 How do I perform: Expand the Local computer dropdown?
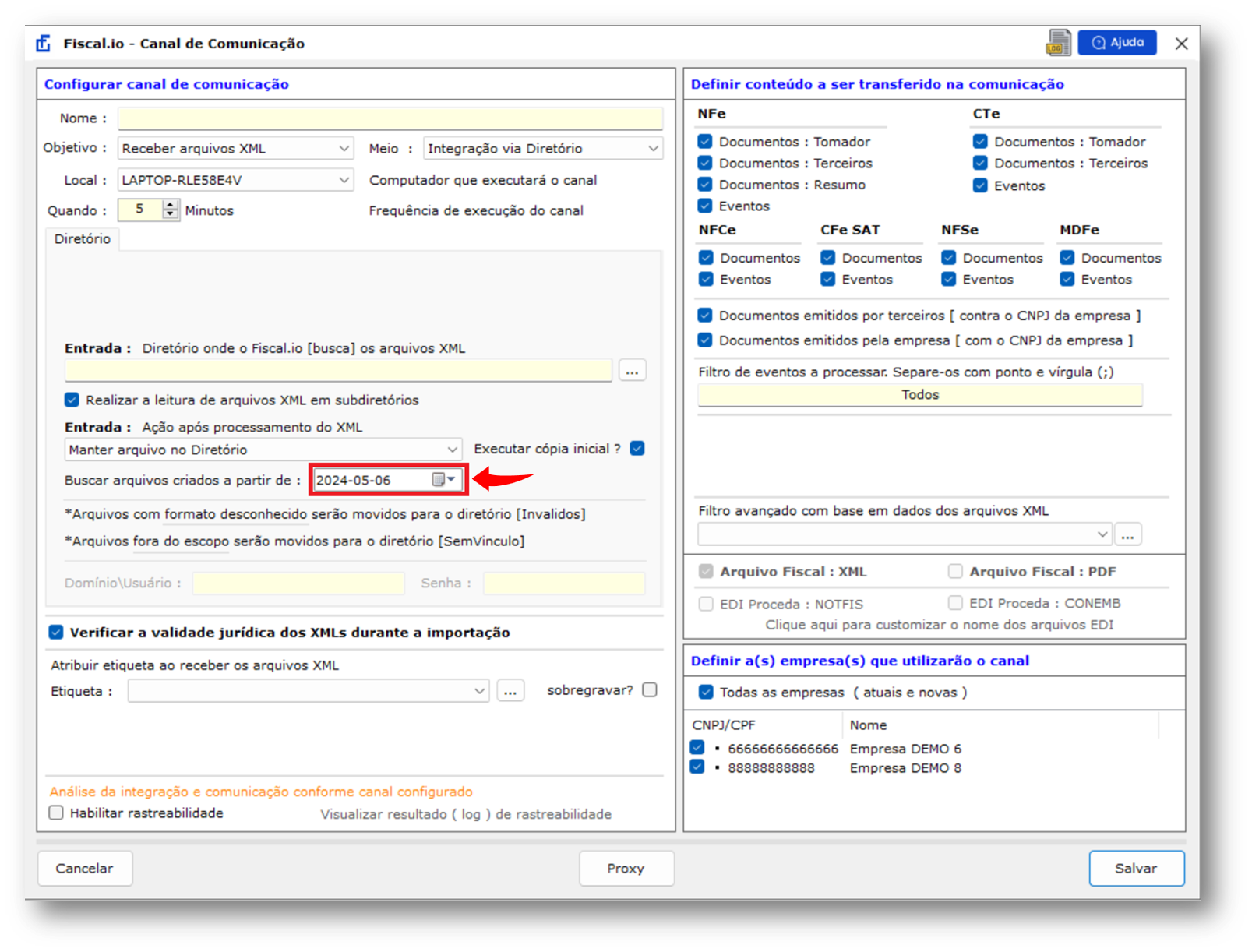coord(344,180)
